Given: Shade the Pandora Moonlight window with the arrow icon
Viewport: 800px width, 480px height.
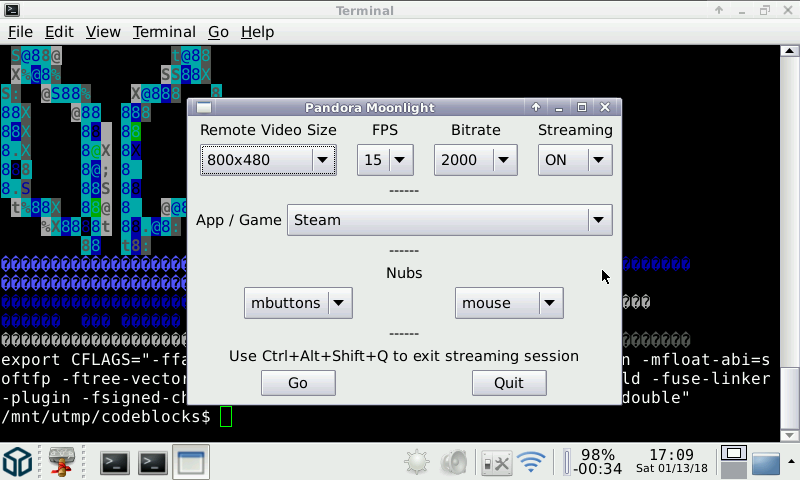Looking at the screenshot, I should tap(536, 107).
